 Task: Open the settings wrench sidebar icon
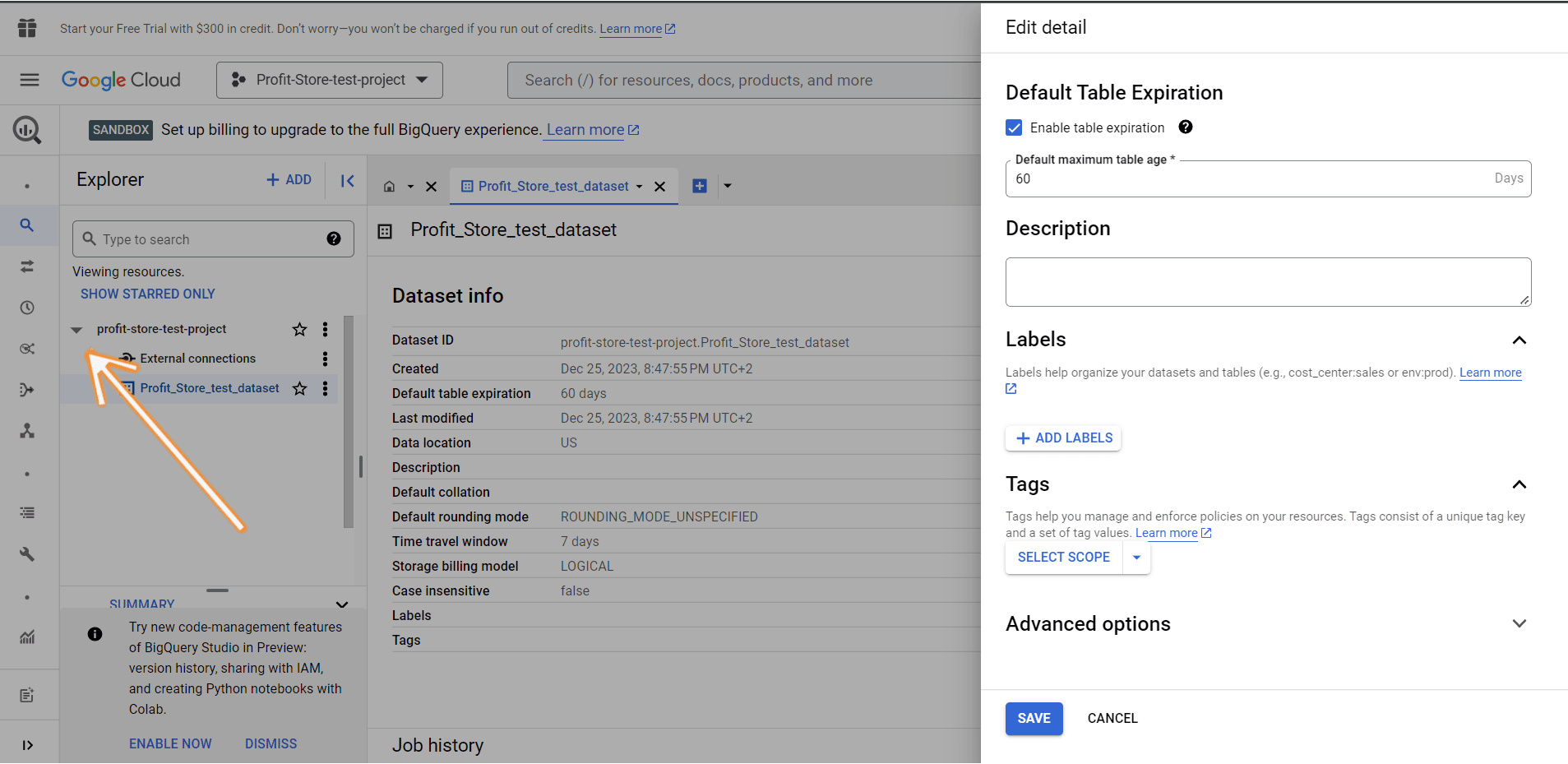pos(27,553)
